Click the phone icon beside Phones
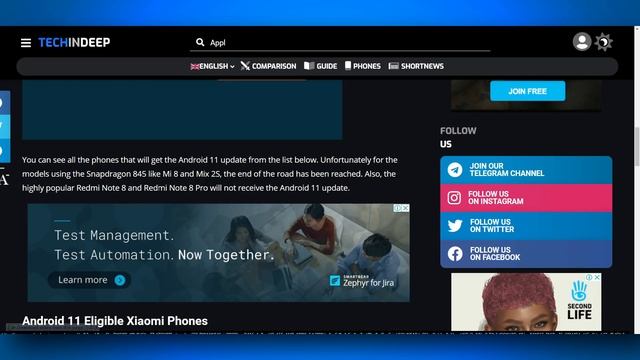The height and width of the screenshot is (360, 640). (348, 66)
